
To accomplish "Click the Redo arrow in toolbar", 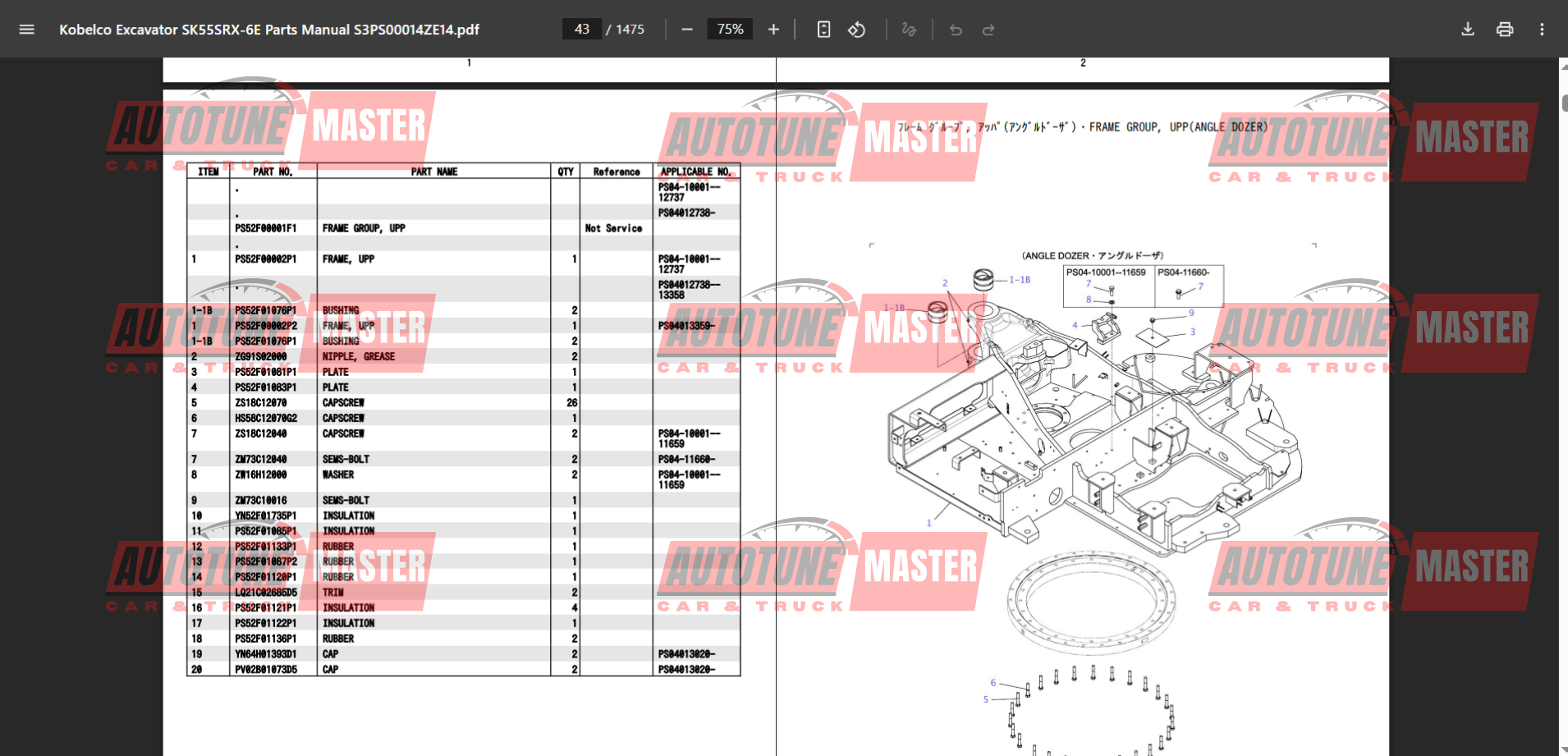I will coord(988,30).
